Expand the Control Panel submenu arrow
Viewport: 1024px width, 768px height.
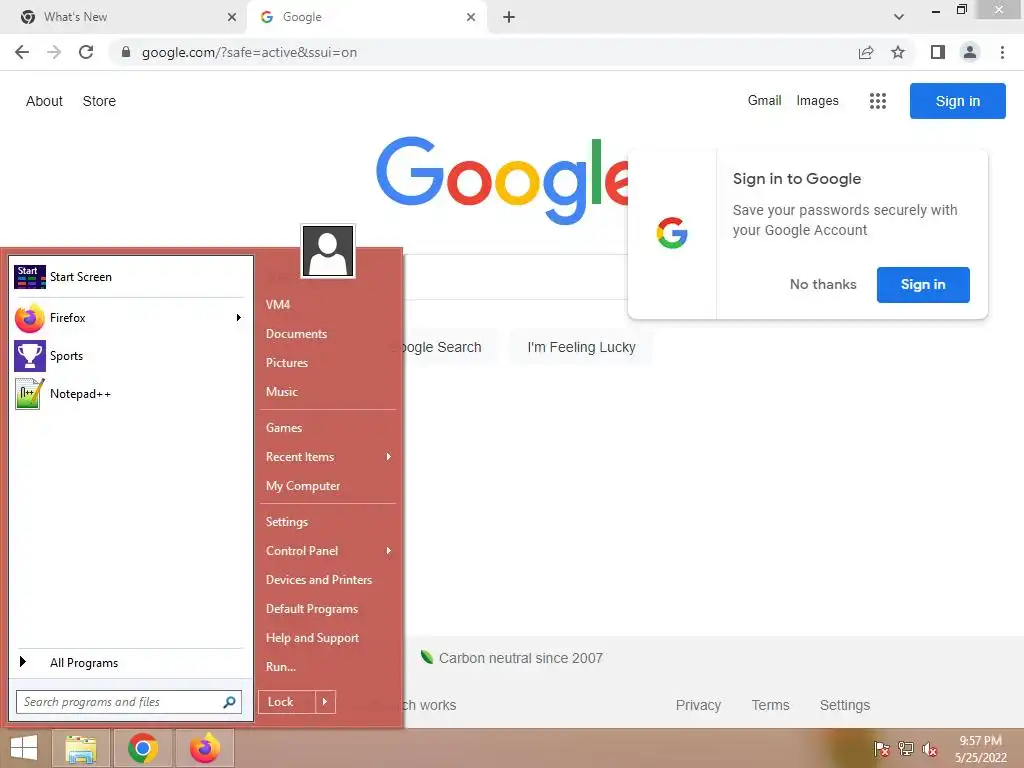point(389,551)
